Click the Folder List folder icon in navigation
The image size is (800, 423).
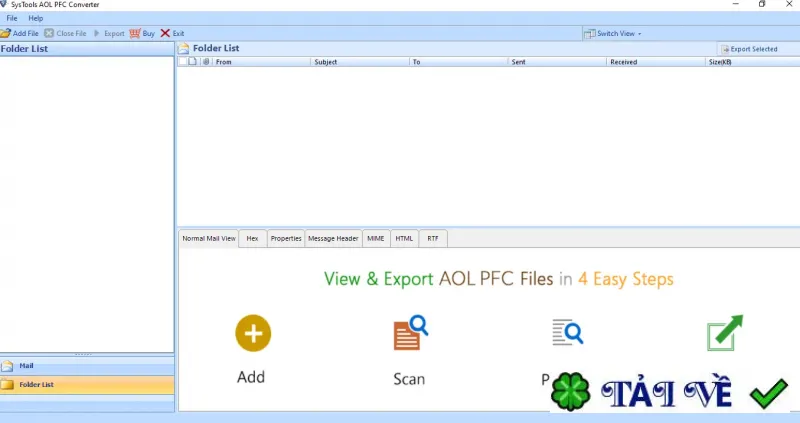click(7, 384)
